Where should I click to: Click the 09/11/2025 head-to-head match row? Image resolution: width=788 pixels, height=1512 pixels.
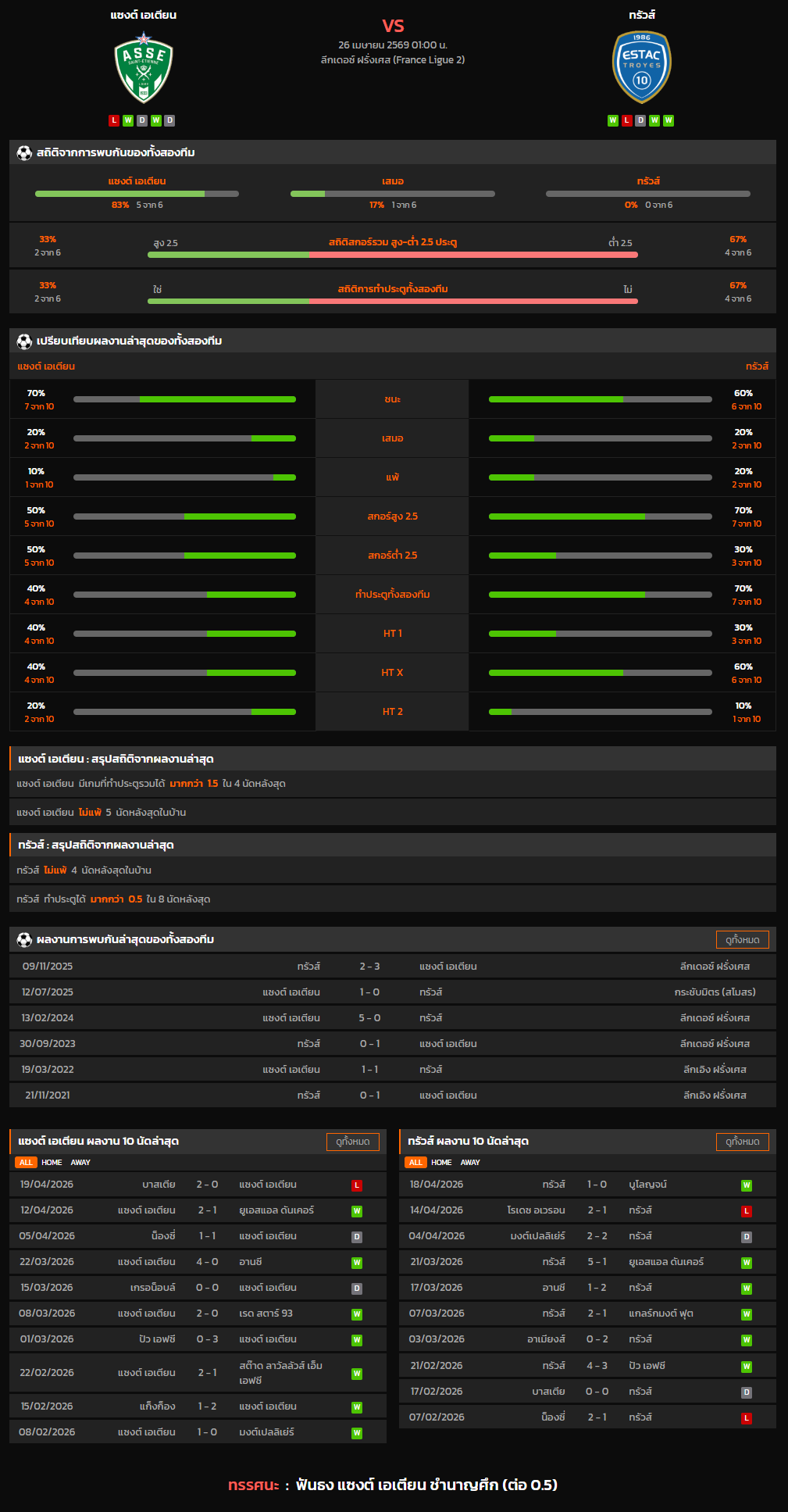pos(393,967)
